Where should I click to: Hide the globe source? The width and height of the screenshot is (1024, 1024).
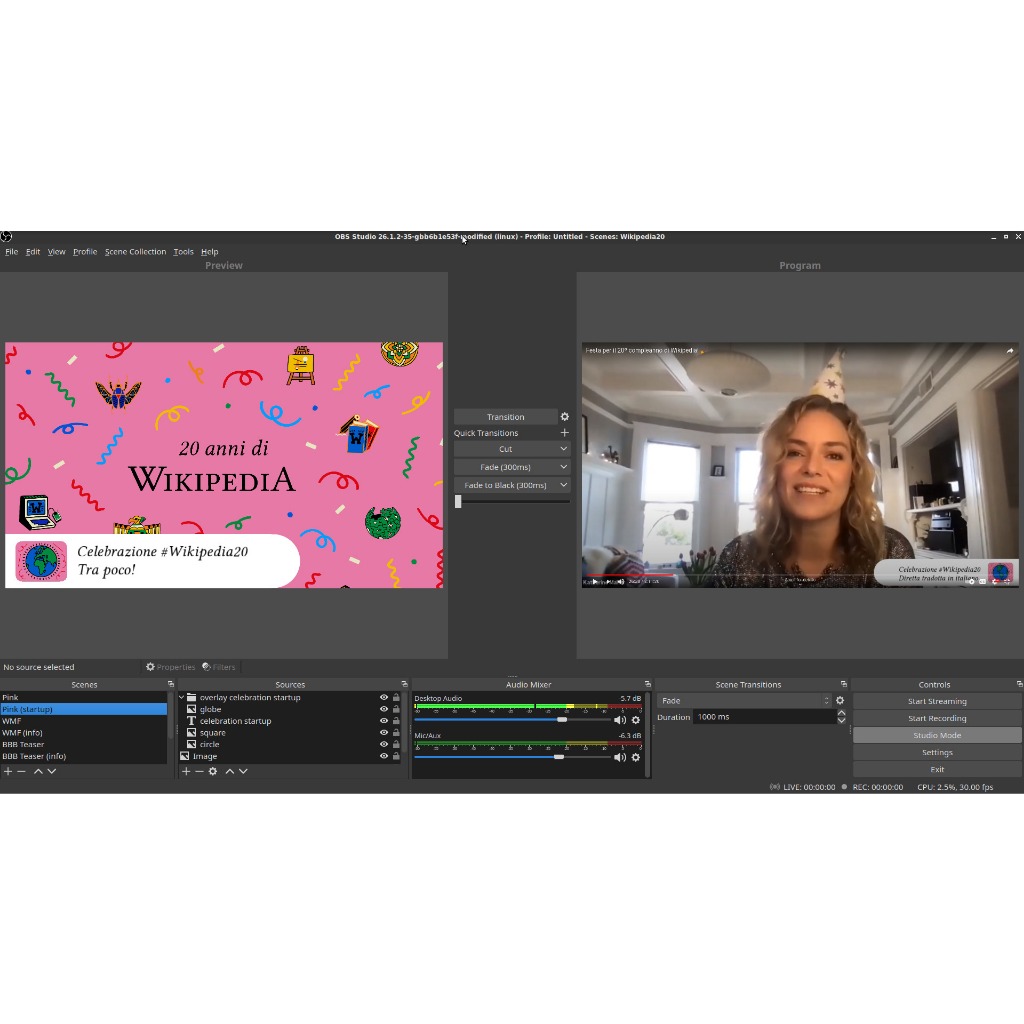(384, 709)
